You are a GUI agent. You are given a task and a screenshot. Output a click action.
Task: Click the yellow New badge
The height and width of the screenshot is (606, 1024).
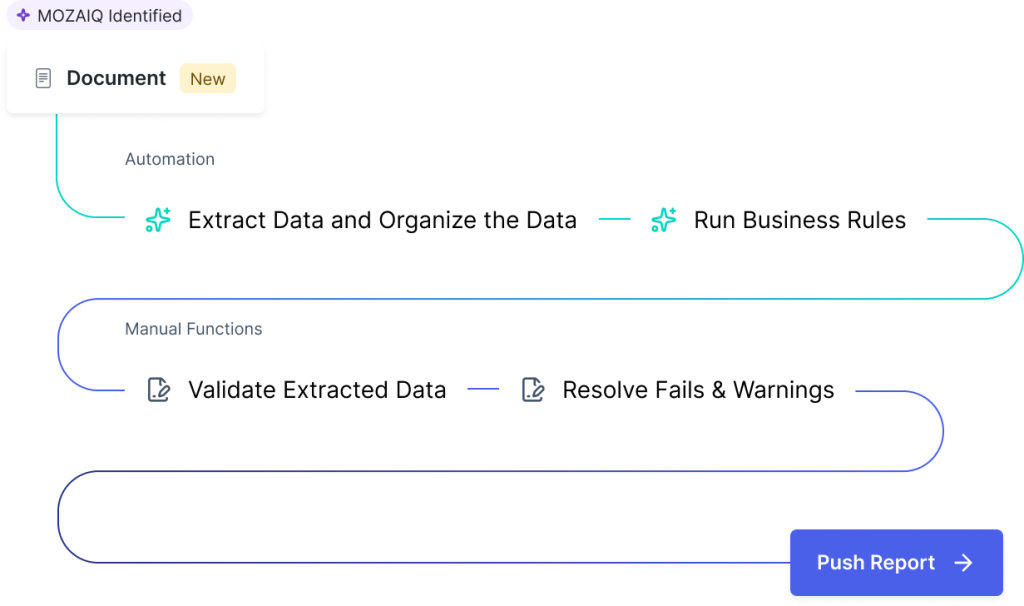pos(207,79)
